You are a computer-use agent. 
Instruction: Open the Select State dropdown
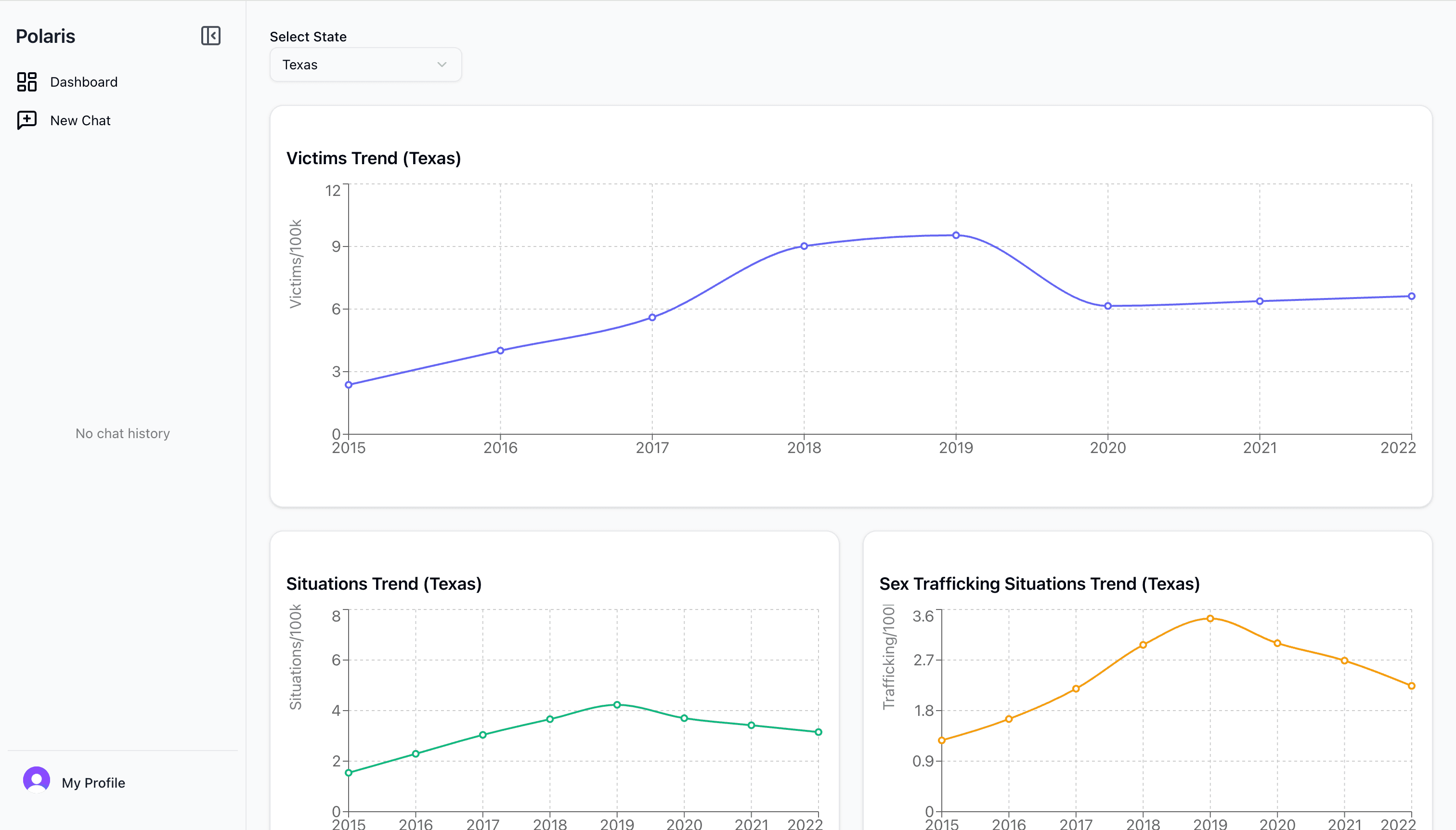[365, 65]
